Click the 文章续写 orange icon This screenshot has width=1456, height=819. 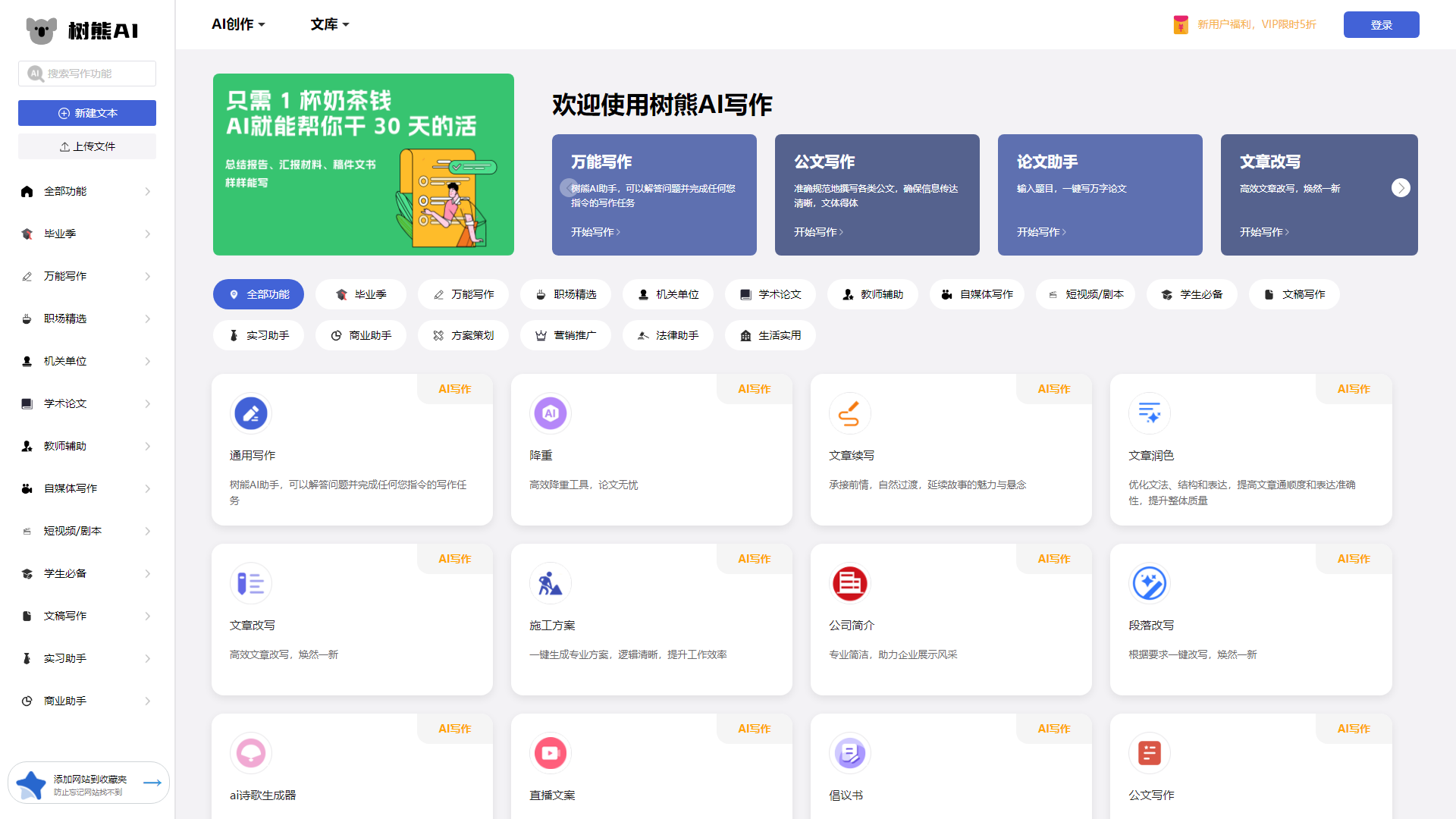point(849,413)
